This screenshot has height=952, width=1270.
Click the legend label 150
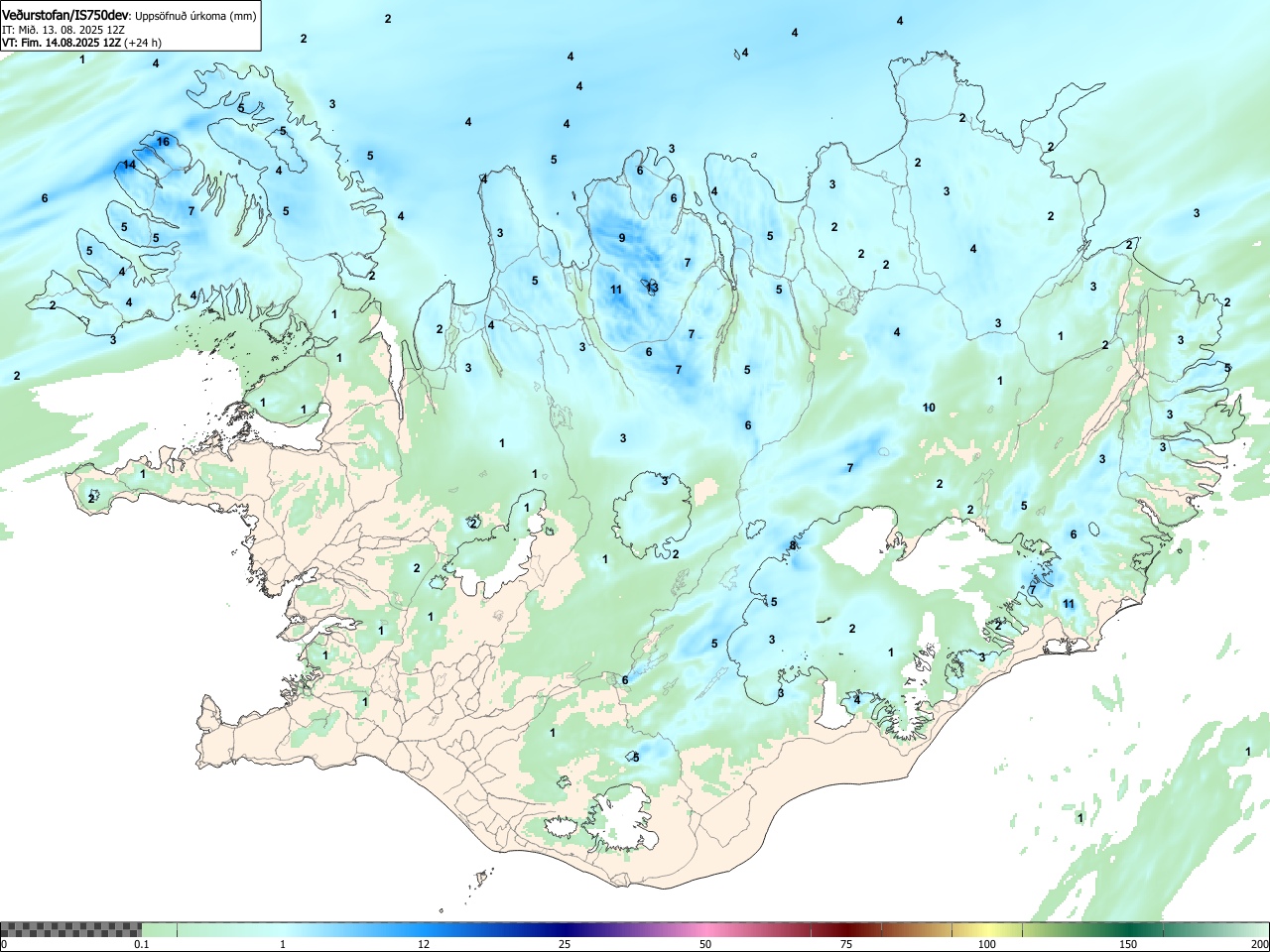(1128, 944)
